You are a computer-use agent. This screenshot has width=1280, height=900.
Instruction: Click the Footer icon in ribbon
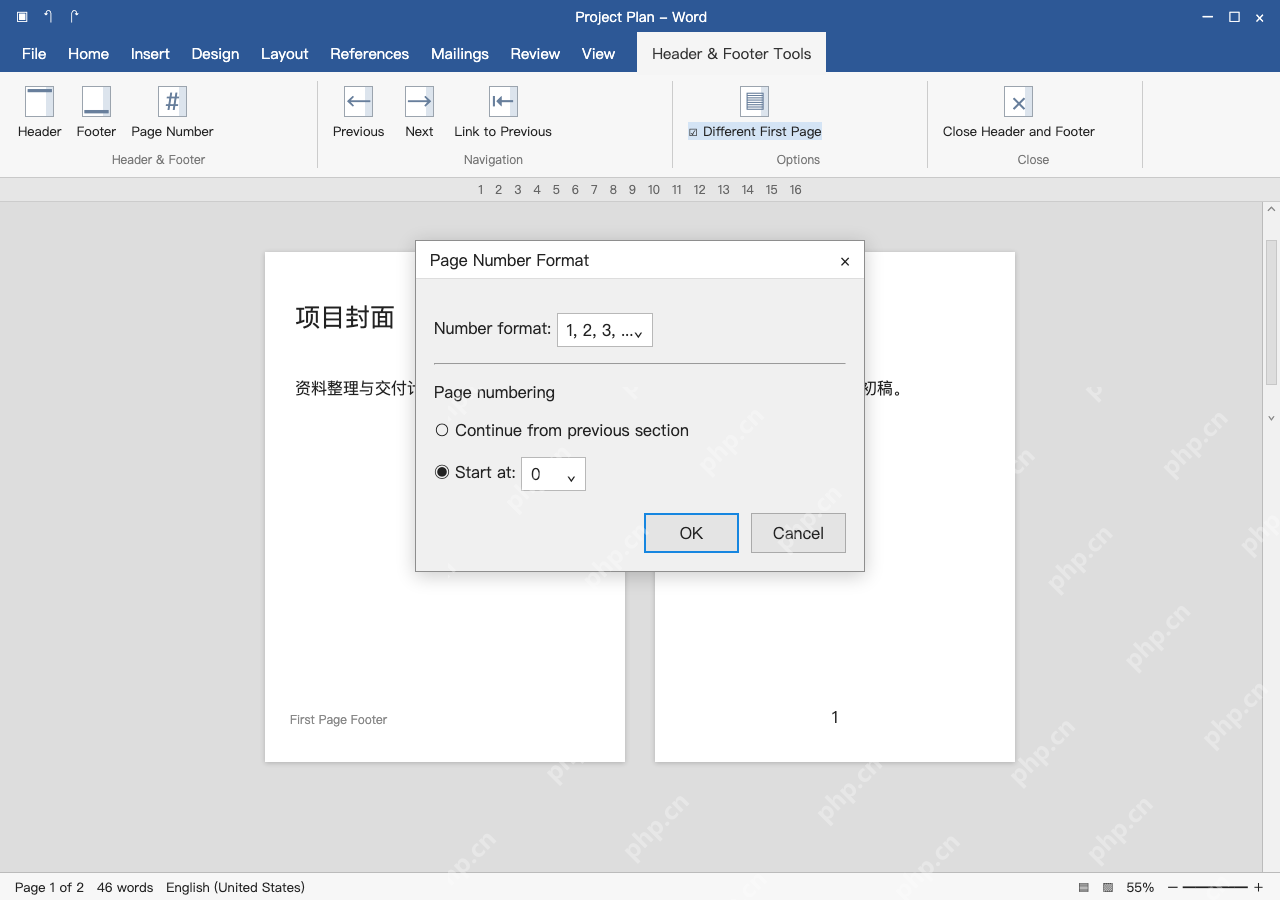click(x=96, y=101)
